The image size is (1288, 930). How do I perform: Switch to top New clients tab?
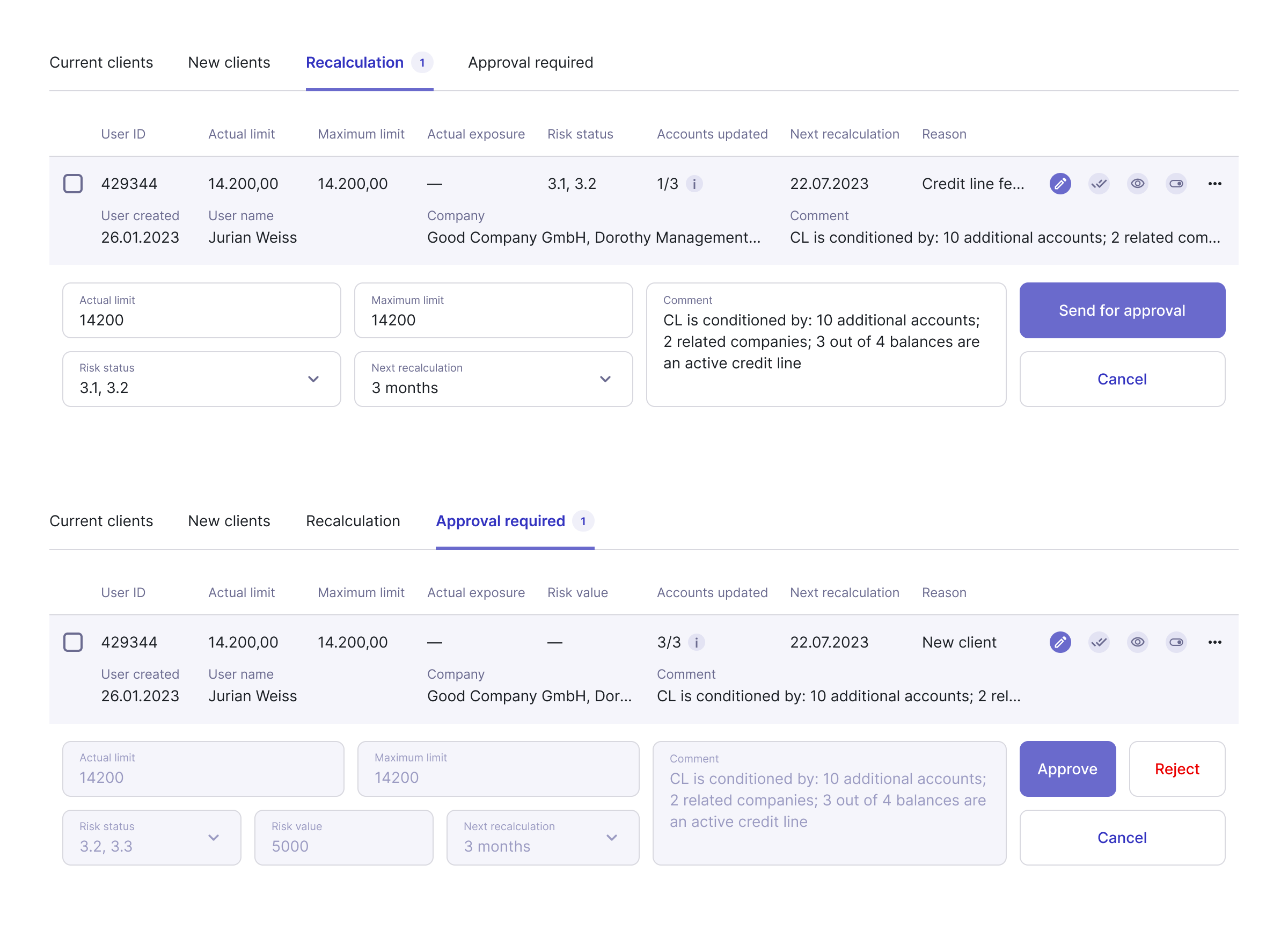[x=229, y=62]
